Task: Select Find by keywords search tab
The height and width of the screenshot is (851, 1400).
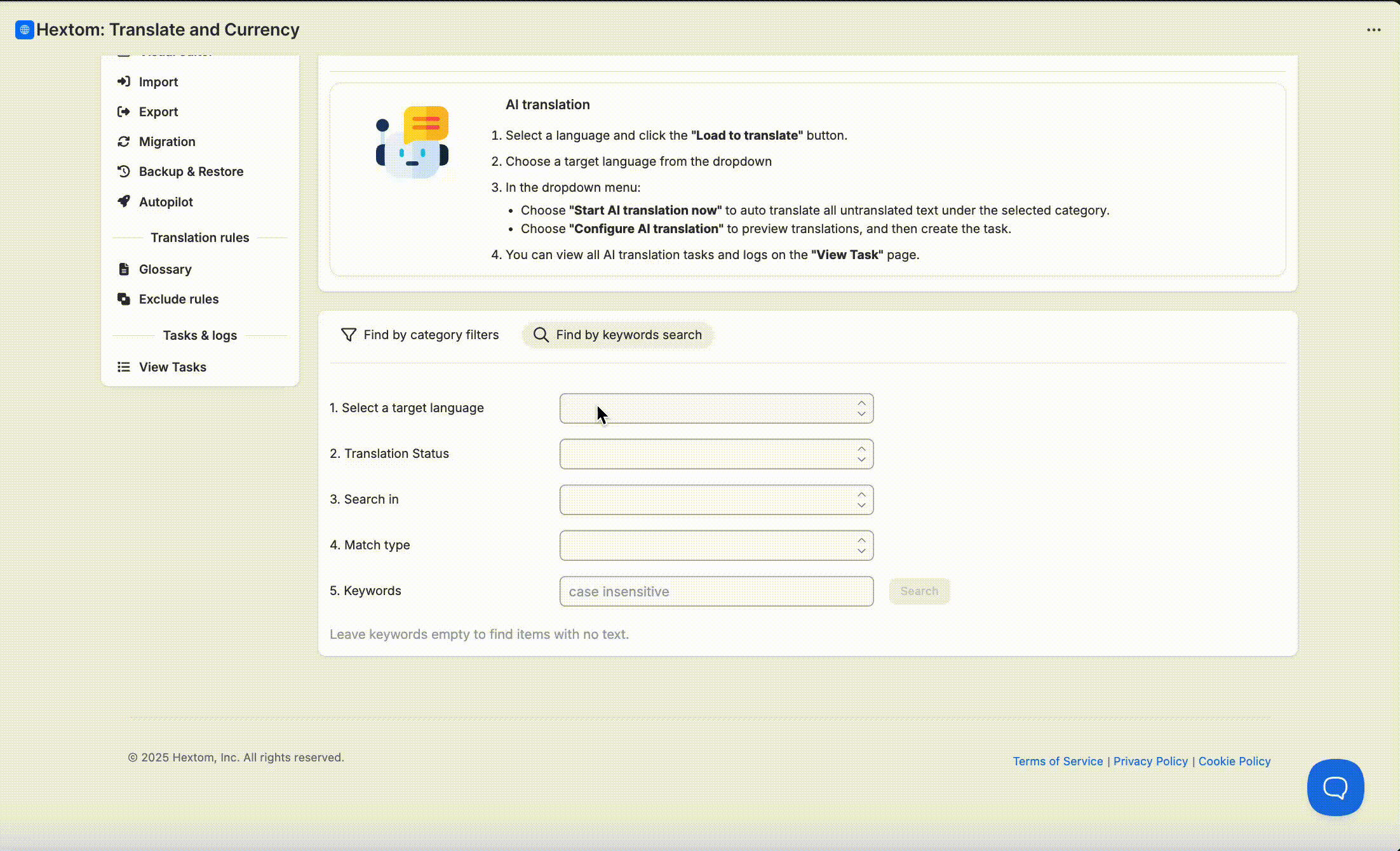Action: (617, 335)
